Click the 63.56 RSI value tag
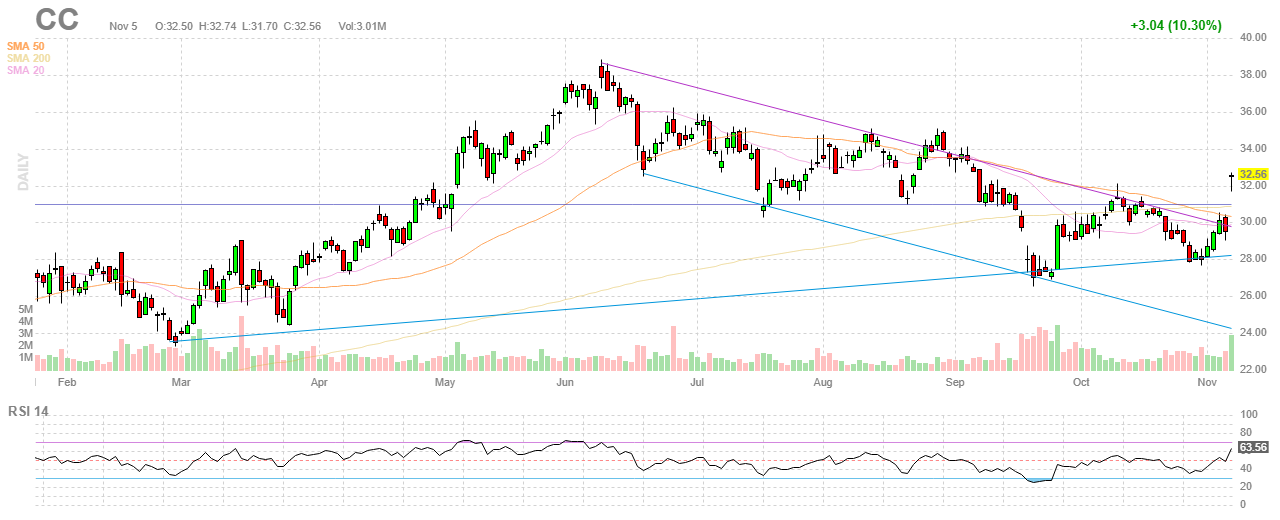The height and width of the screenshot is (520, 1280). pos(1253,447)
